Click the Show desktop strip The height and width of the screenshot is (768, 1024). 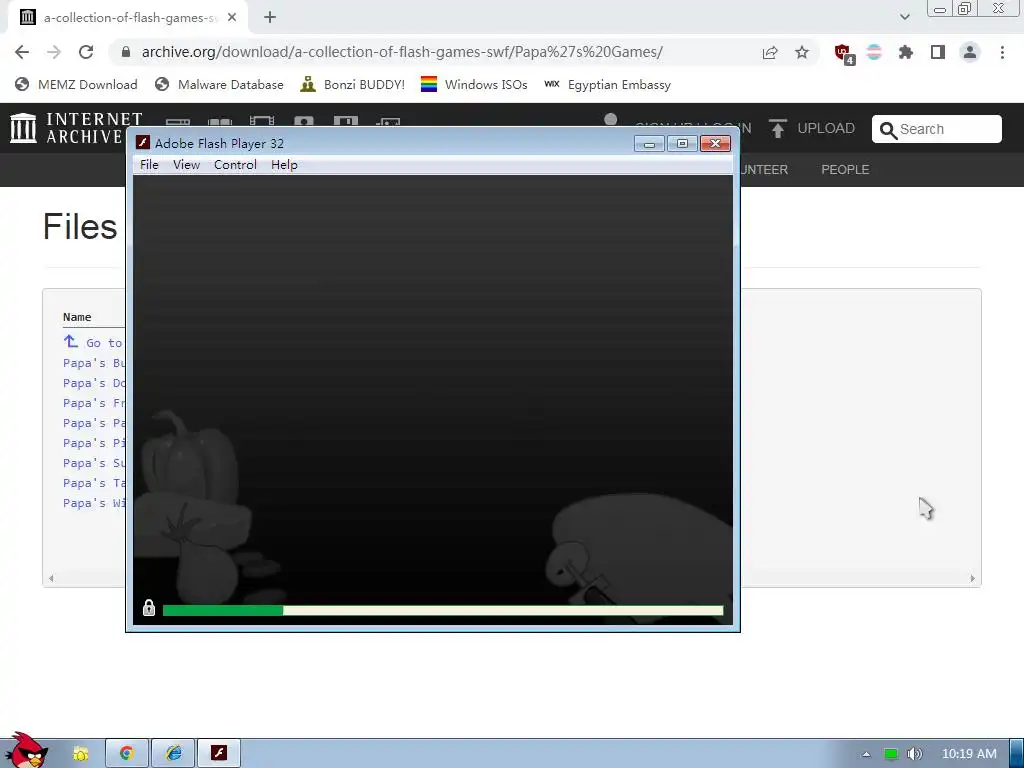[1017, 754]
